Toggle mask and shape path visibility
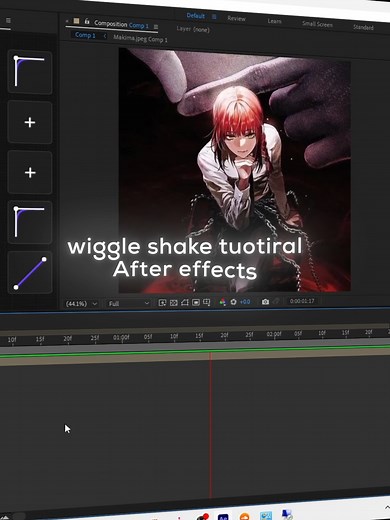 [185, 302]
